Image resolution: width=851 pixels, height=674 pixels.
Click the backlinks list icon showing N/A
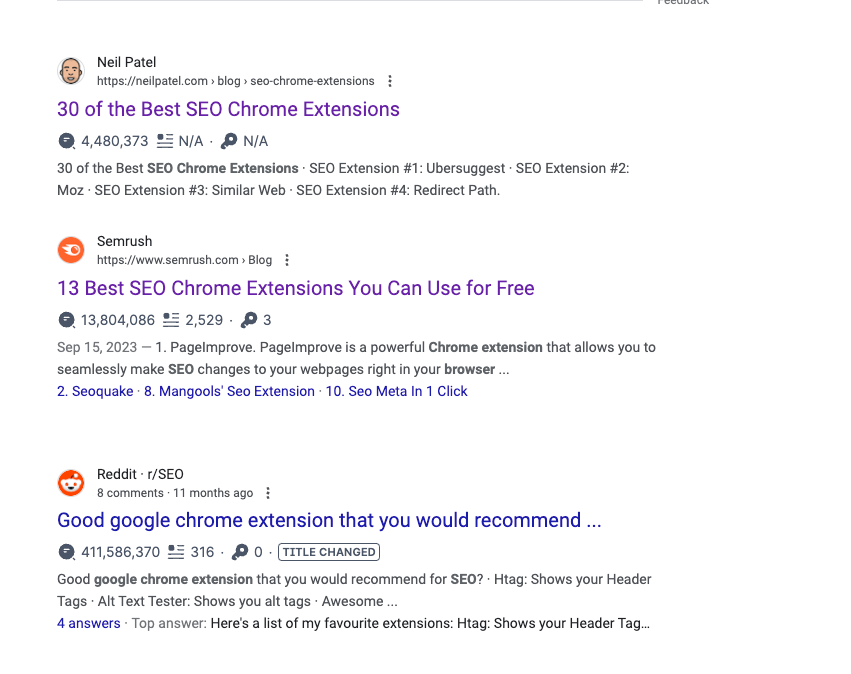(x=162, y=140)
